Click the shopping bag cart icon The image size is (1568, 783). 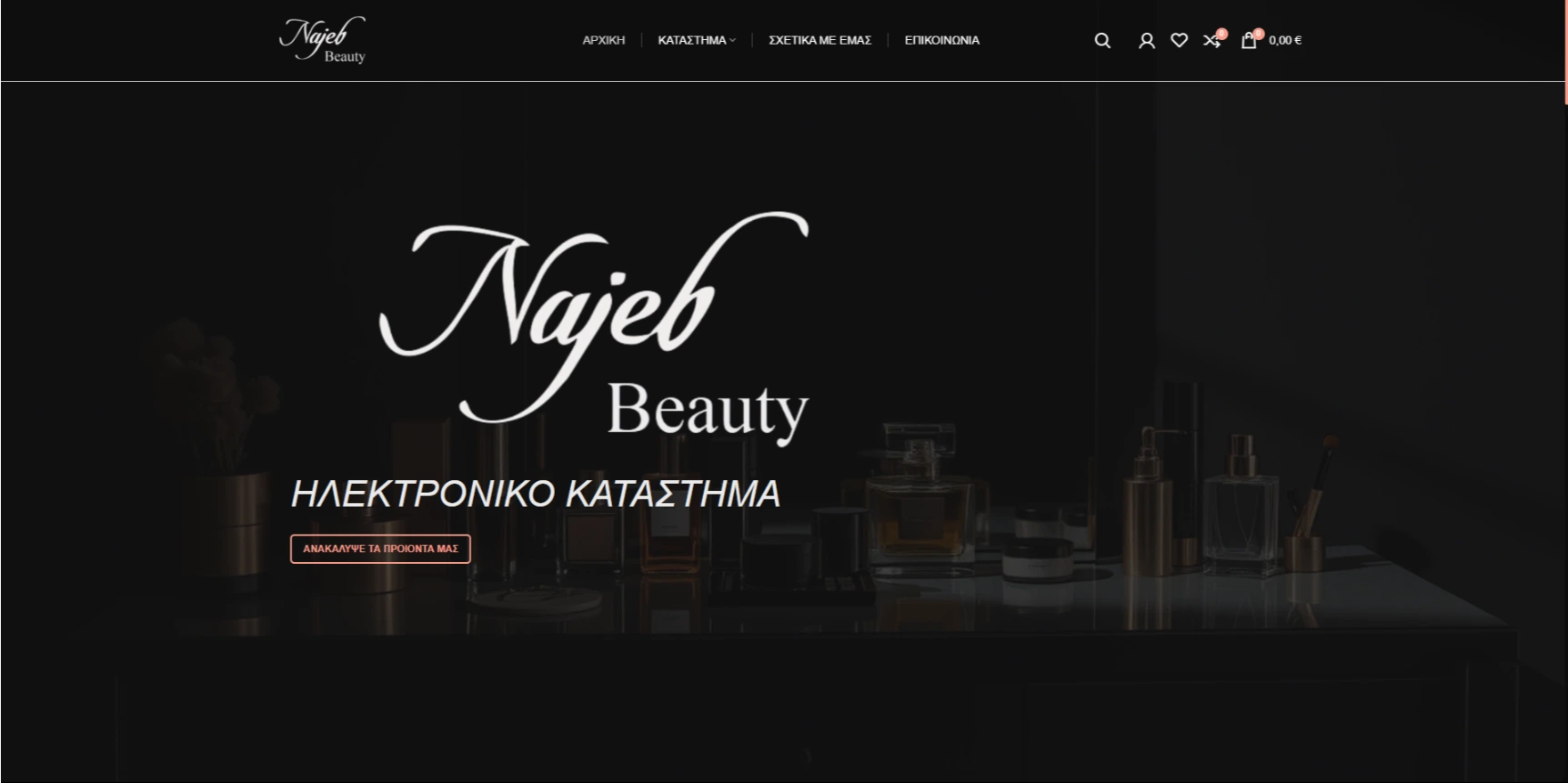click(x=1249, y=41)
